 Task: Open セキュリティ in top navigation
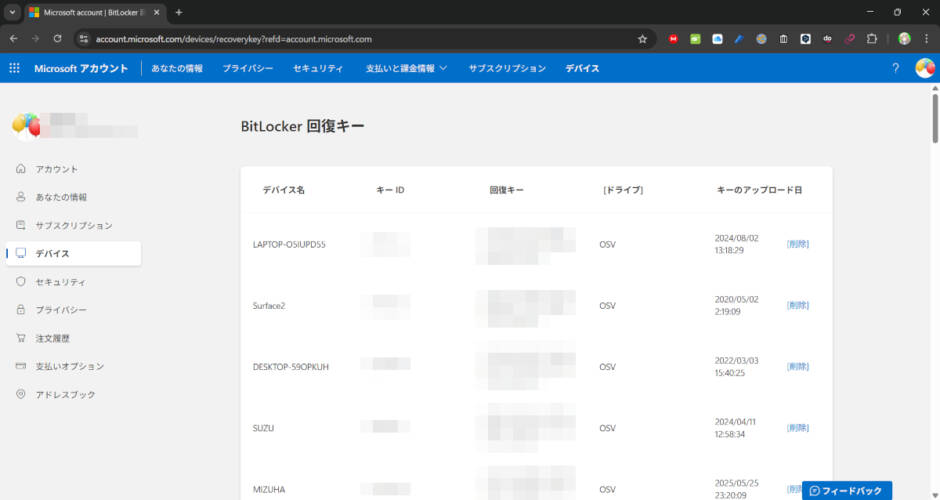coord(318,68)
